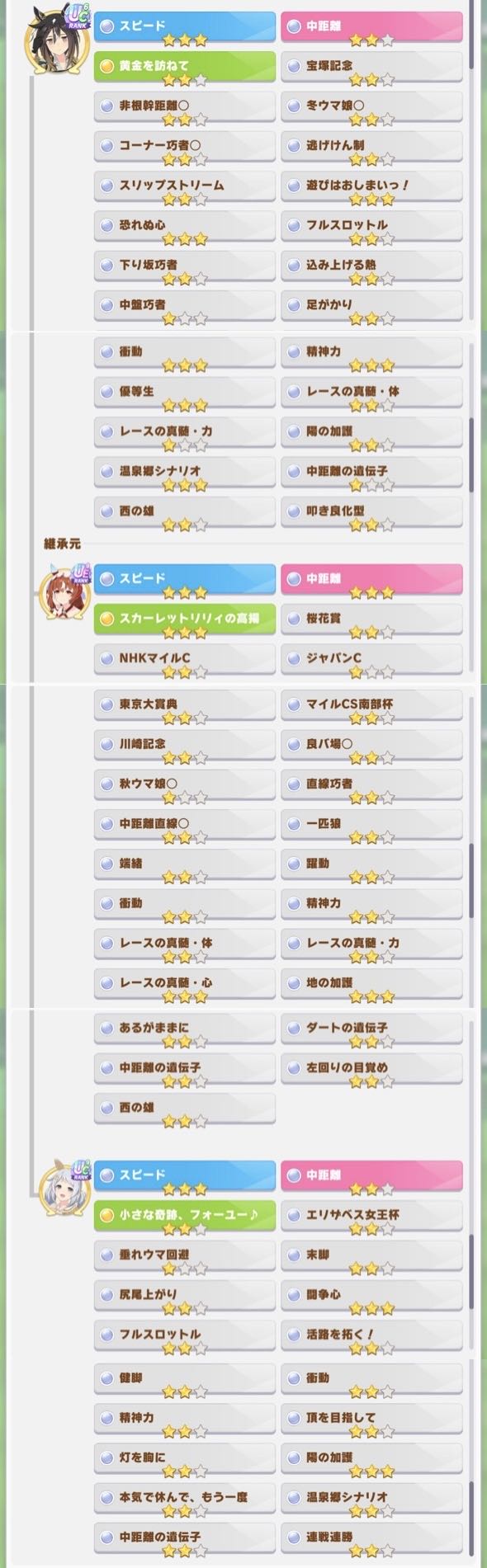The height and width of the screenshot is (1568, 487).
Task: Select the 連戦連勝 factor
Action: [x=371, y=1540]
